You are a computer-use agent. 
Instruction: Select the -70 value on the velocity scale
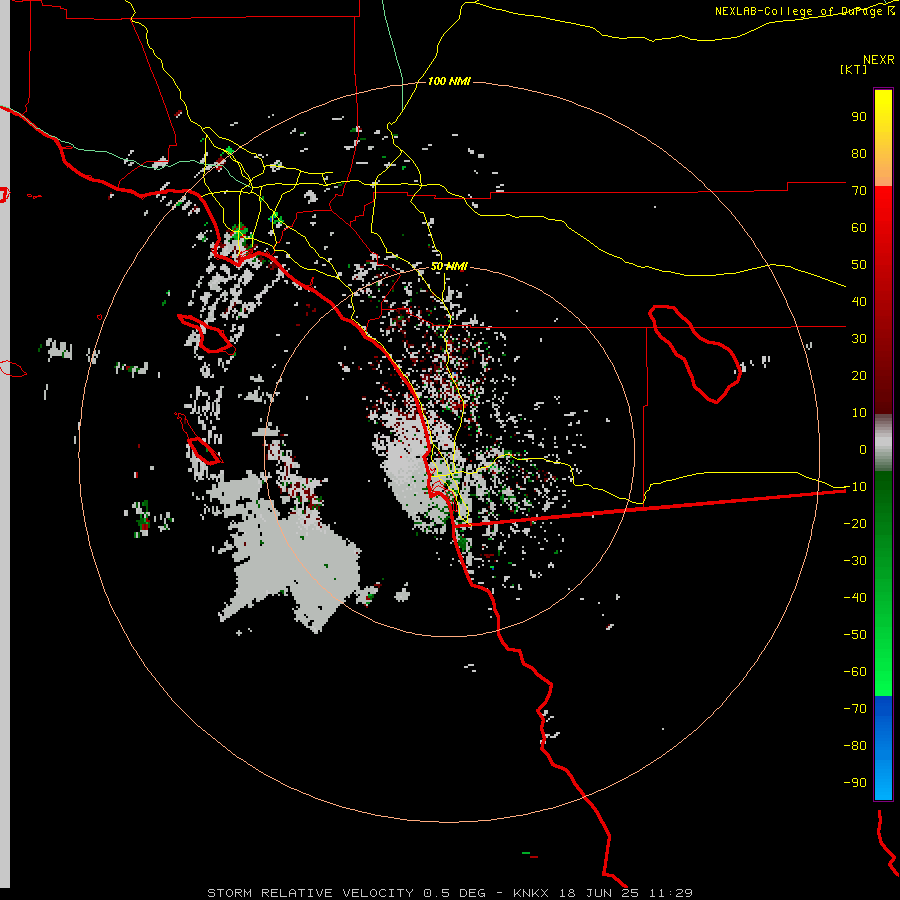tap(855, 709)
